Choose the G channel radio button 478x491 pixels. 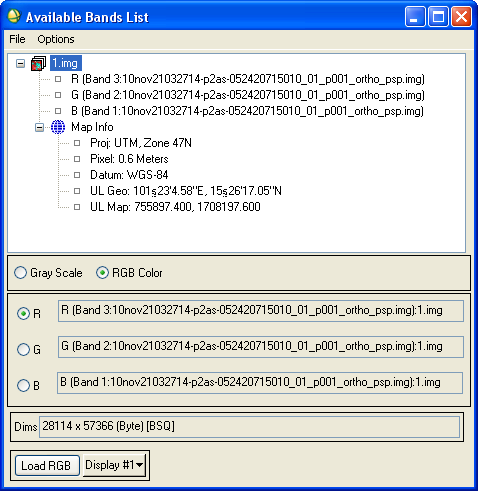(23, 350)
